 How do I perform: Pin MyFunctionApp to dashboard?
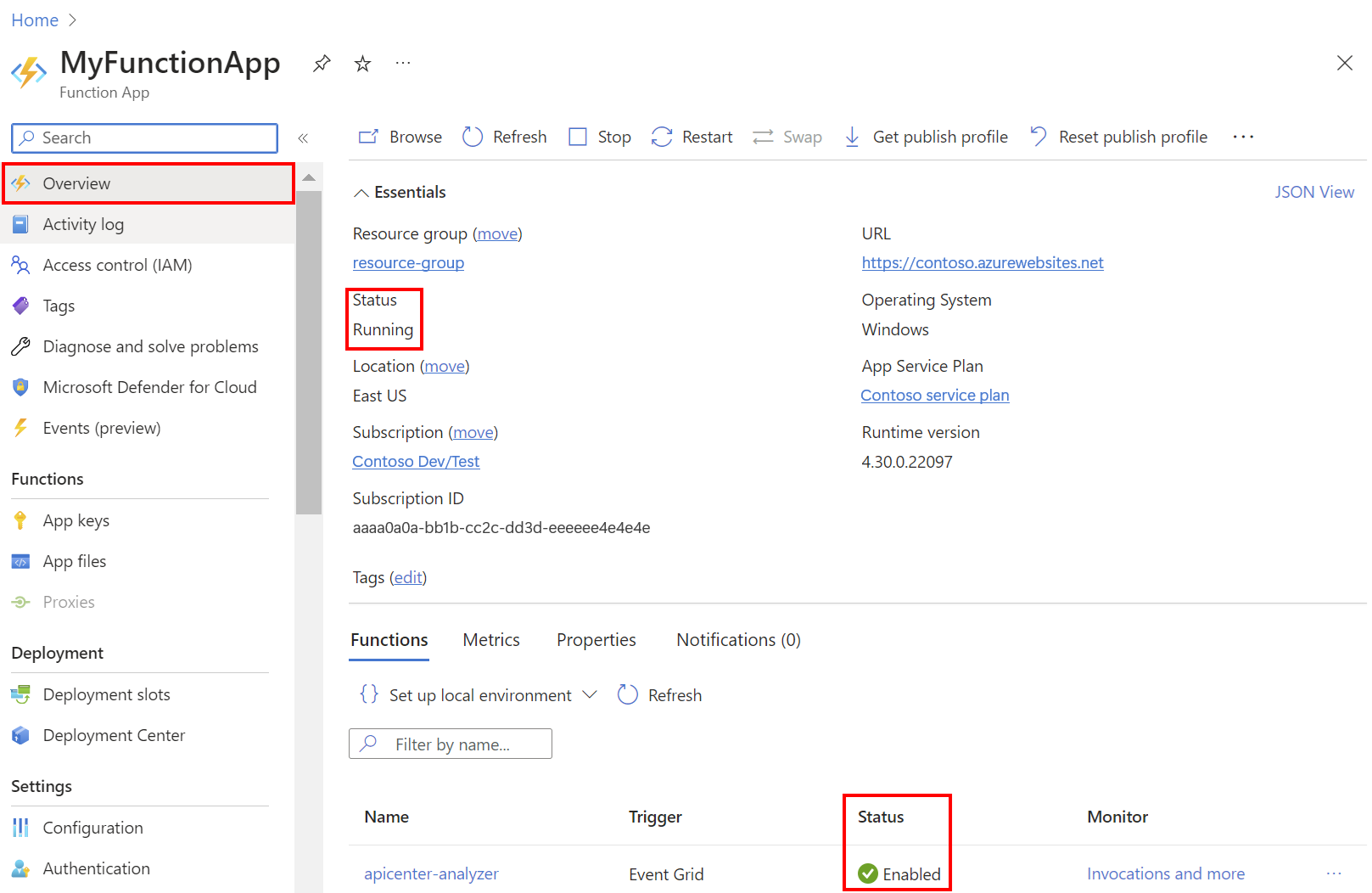pyautogui.click(x=321, y=62)
